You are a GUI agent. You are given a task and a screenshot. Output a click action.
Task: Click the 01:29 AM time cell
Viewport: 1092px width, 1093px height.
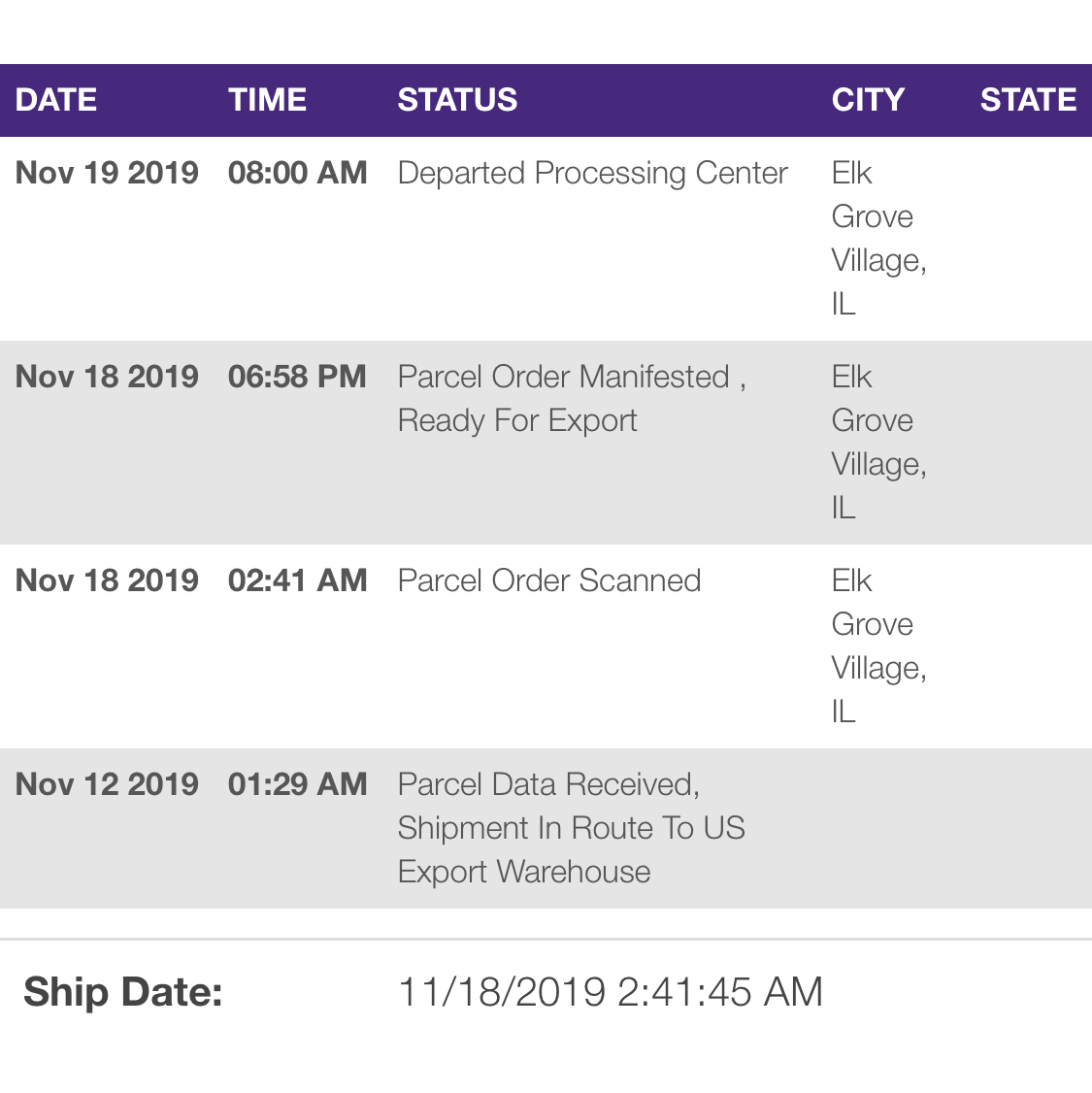297,784
